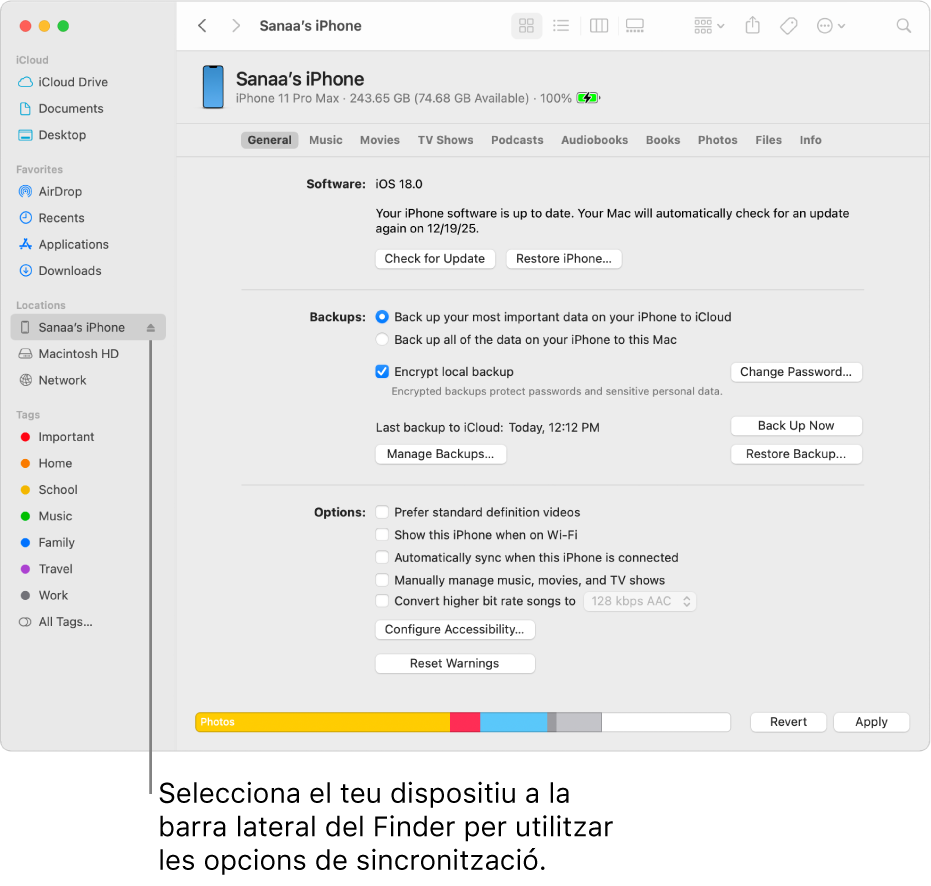Switch to the Files tab
Viewport: 931px width, 886px height.
click(x=768, y=140)
